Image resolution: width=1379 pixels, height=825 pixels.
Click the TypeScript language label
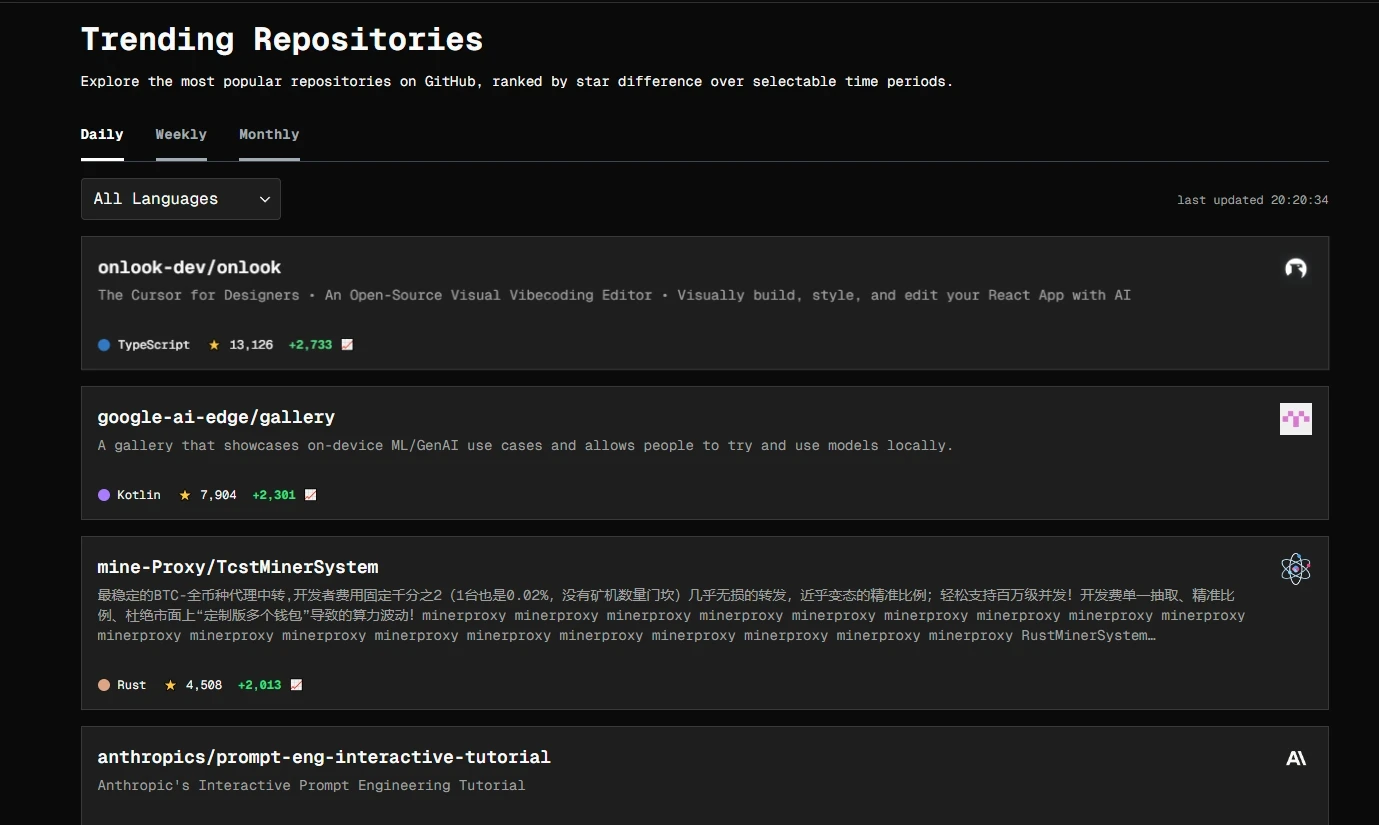pyautogui.click(x=154, y=345)
